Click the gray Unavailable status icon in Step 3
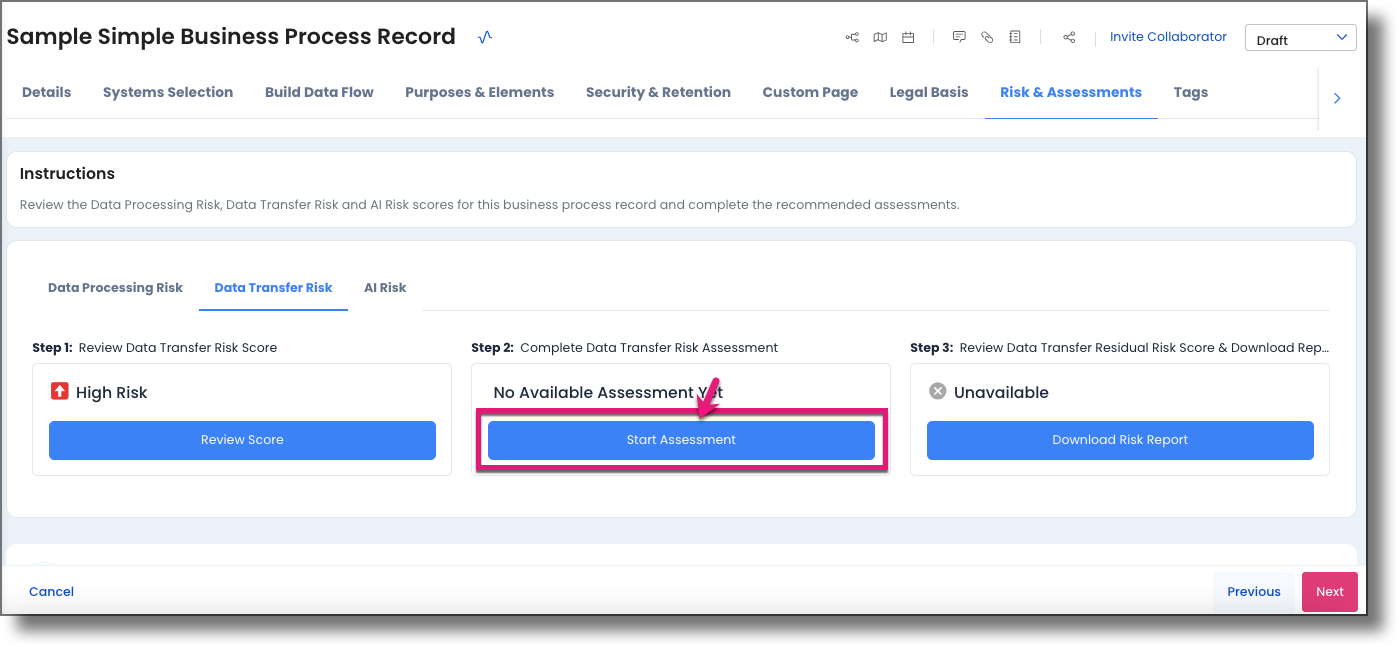This screenshot has width=1399, height=647. pyautogui.click(x=936, y=392)
